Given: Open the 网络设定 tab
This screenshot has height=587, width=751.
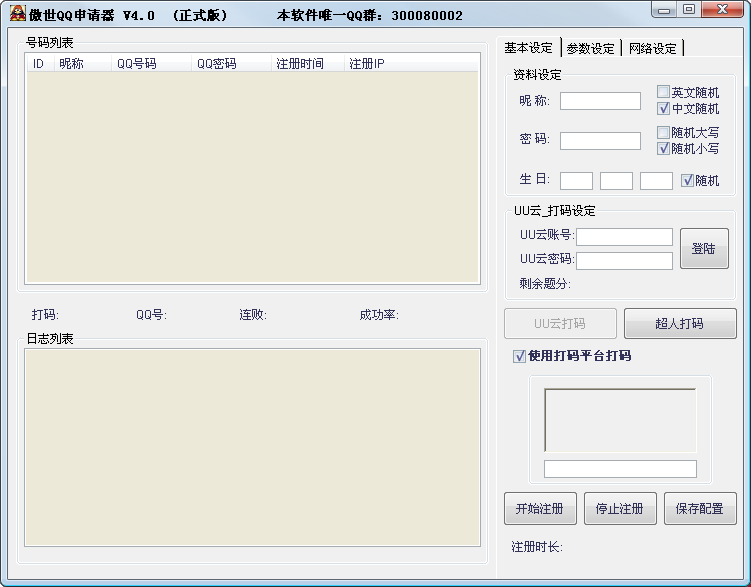Looking at the screenshot, I should point(652,48).
